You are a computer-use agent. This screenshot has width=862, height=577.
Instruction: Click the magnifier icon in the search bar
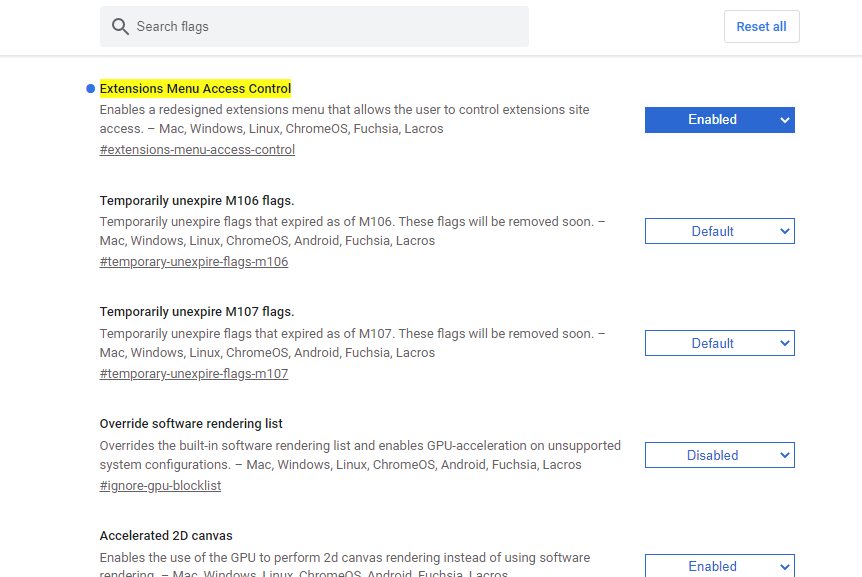tap(120, 27)
